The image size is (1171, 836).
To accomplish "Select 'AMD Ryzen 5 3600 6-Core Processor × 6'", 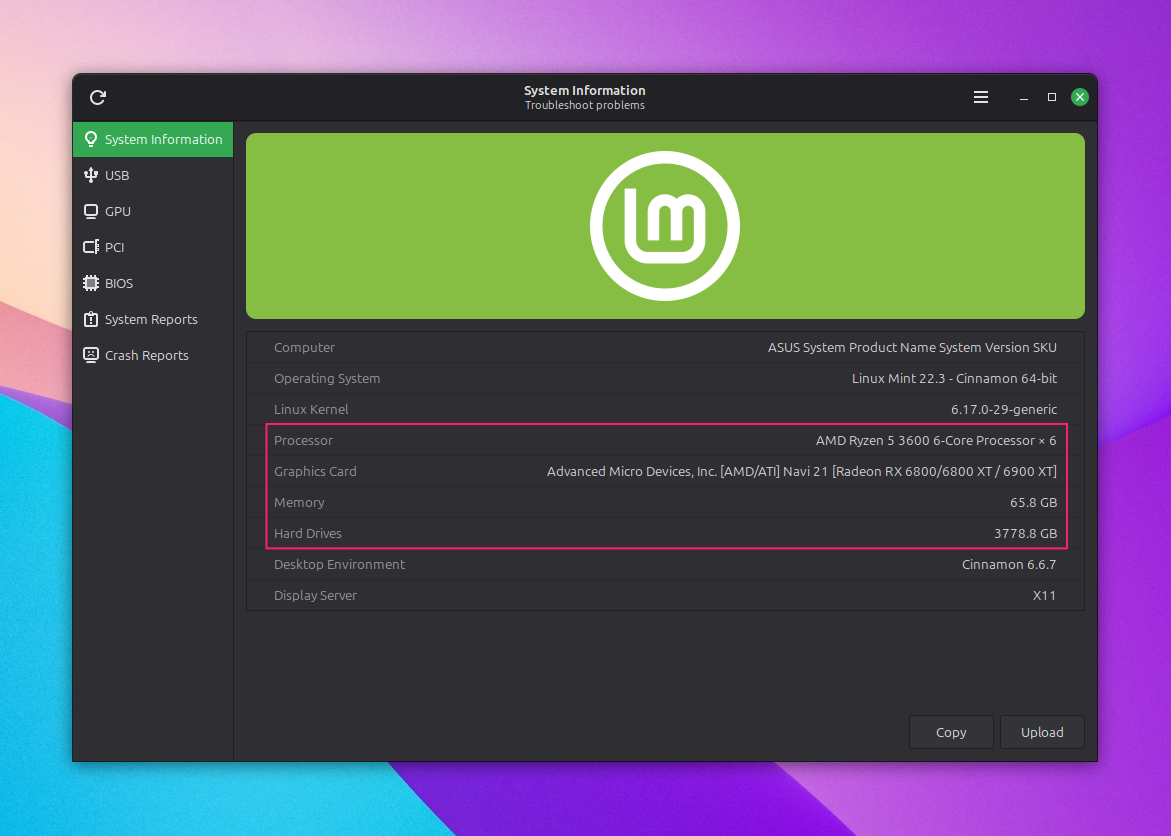I will coord(936,441).
